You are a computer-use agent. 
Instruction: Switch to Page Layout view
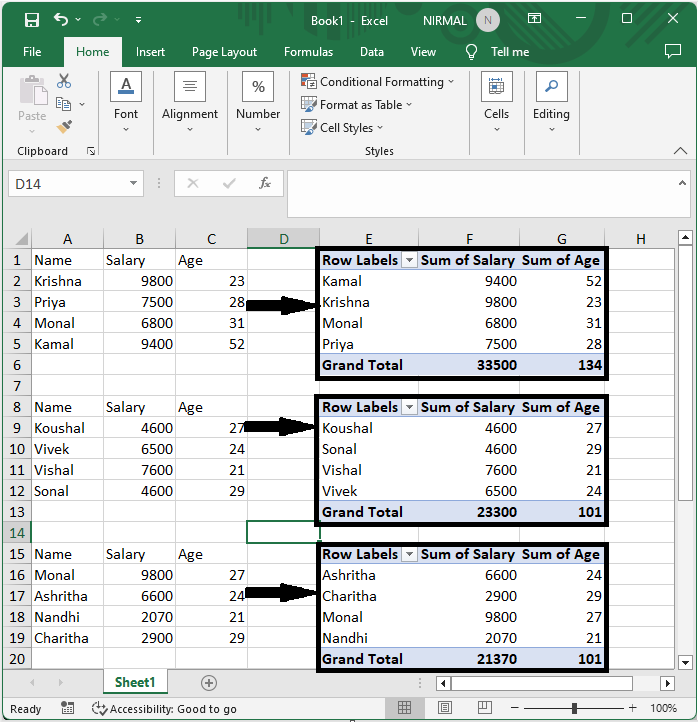point(444,708)
